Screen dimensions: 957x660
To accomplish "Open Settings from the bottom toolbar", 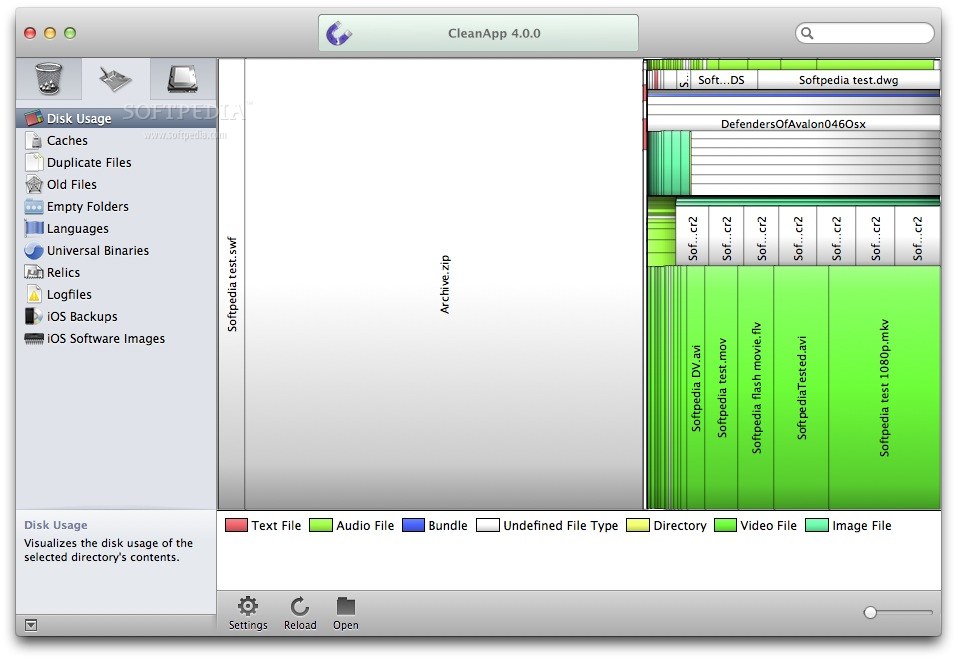I will 248,612.
